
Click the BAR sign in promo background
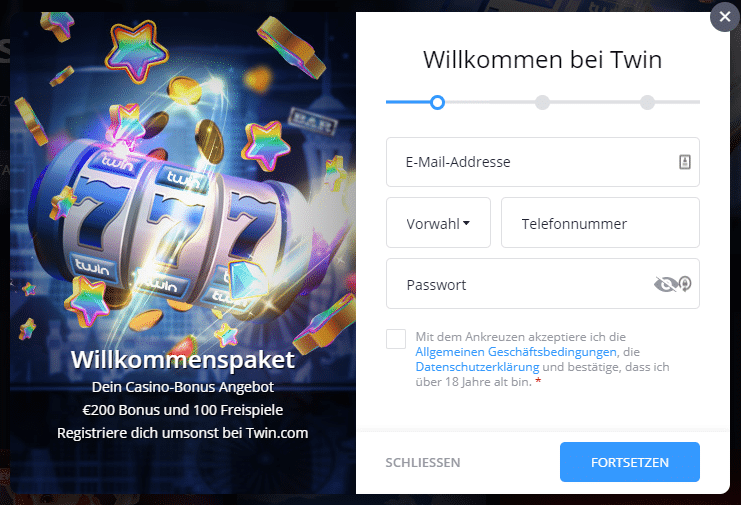(312, 122)
